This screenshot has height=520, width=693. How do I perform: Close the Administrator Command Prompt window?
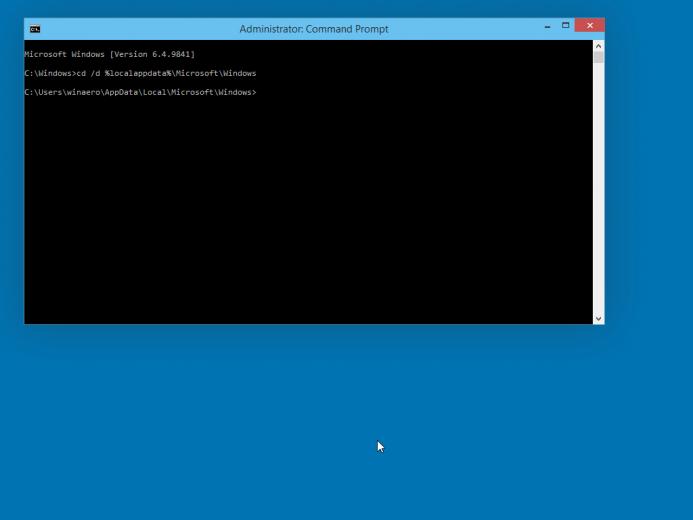click(589, 26)
